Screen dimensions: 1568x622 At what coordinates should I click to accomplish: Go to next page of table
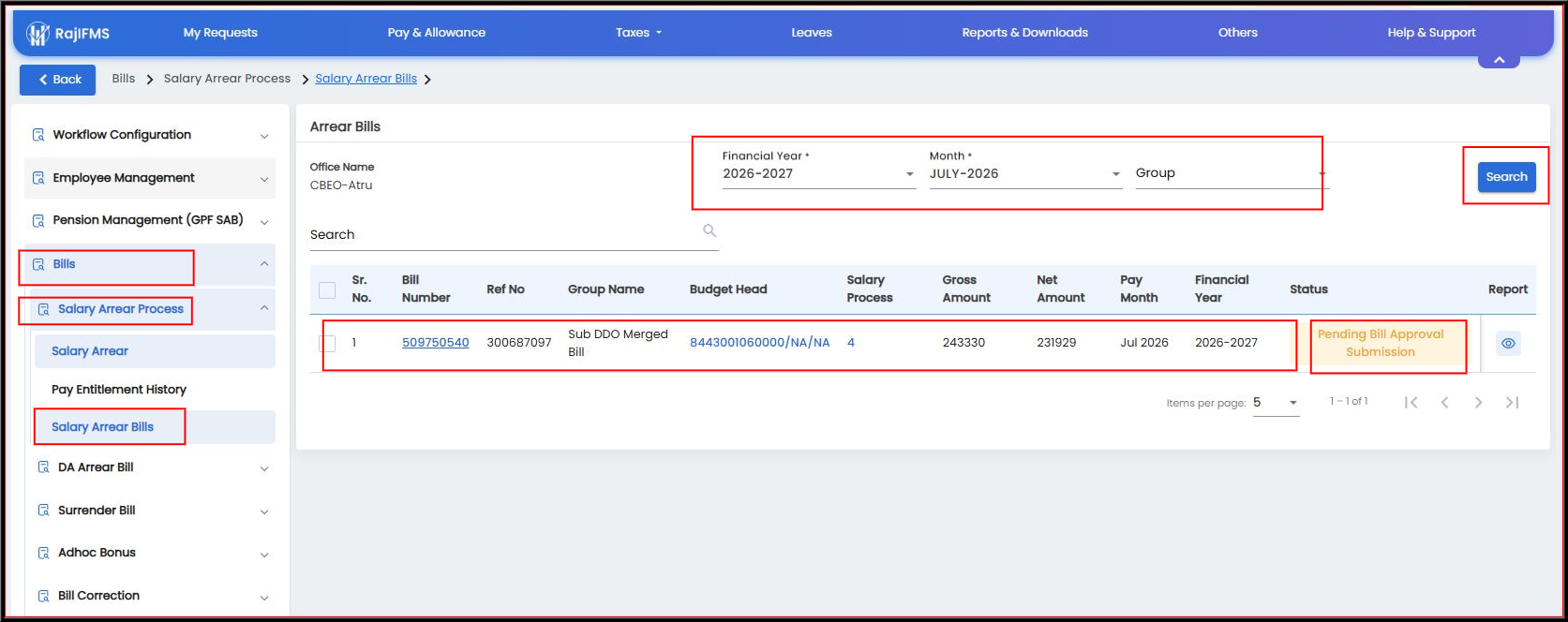click(1478, 403)
